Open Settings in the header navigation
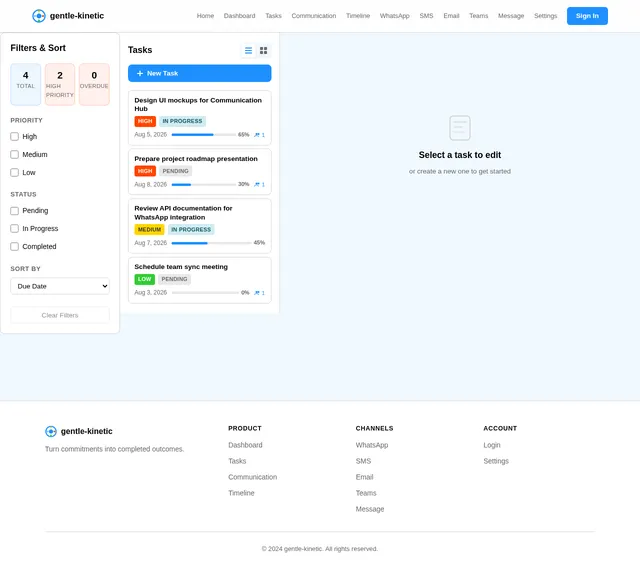This screenshot has height=566, width=640. 546,16
